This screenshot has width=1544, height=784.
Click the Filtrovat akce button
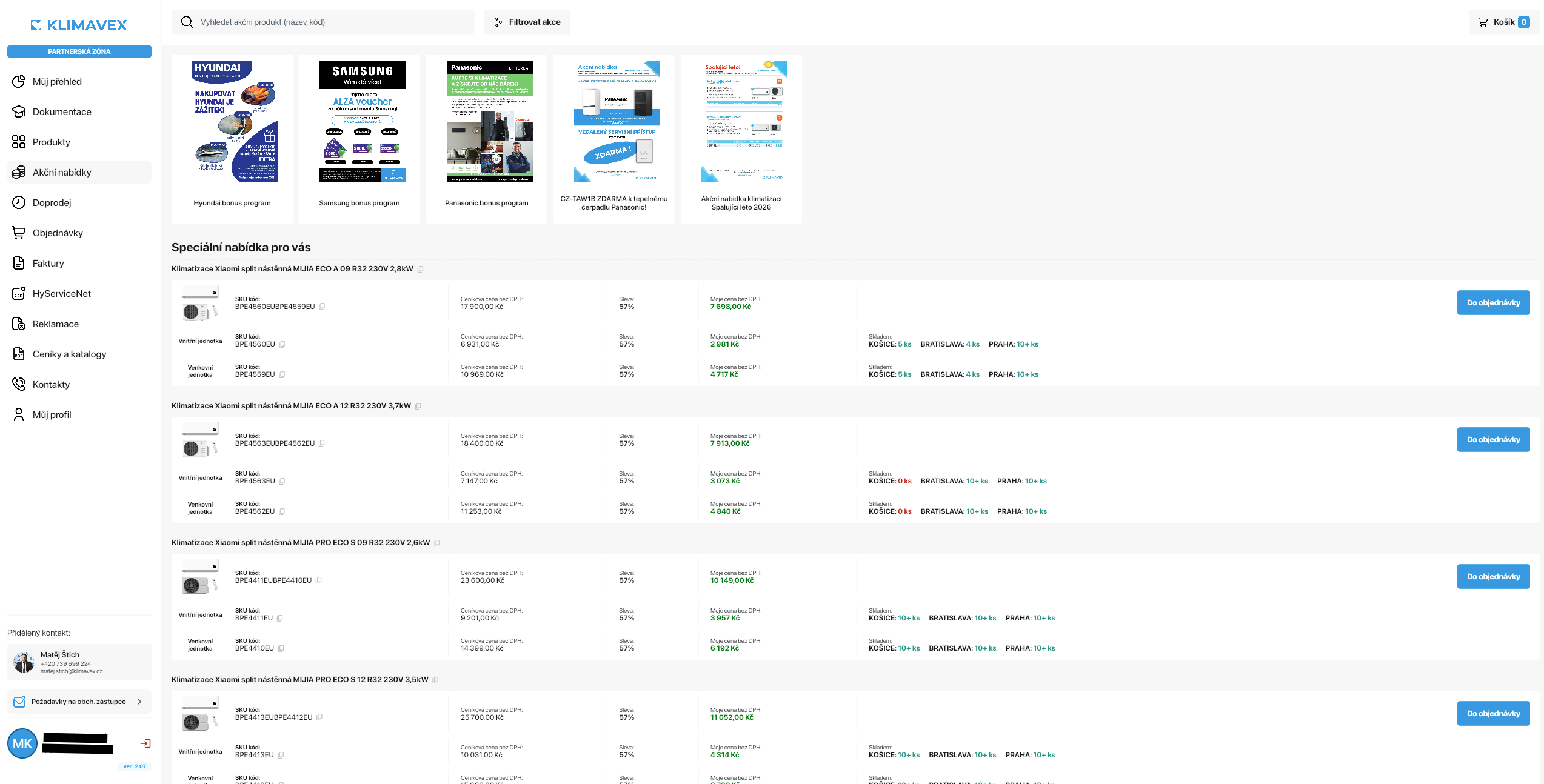(x=527, y=22)
